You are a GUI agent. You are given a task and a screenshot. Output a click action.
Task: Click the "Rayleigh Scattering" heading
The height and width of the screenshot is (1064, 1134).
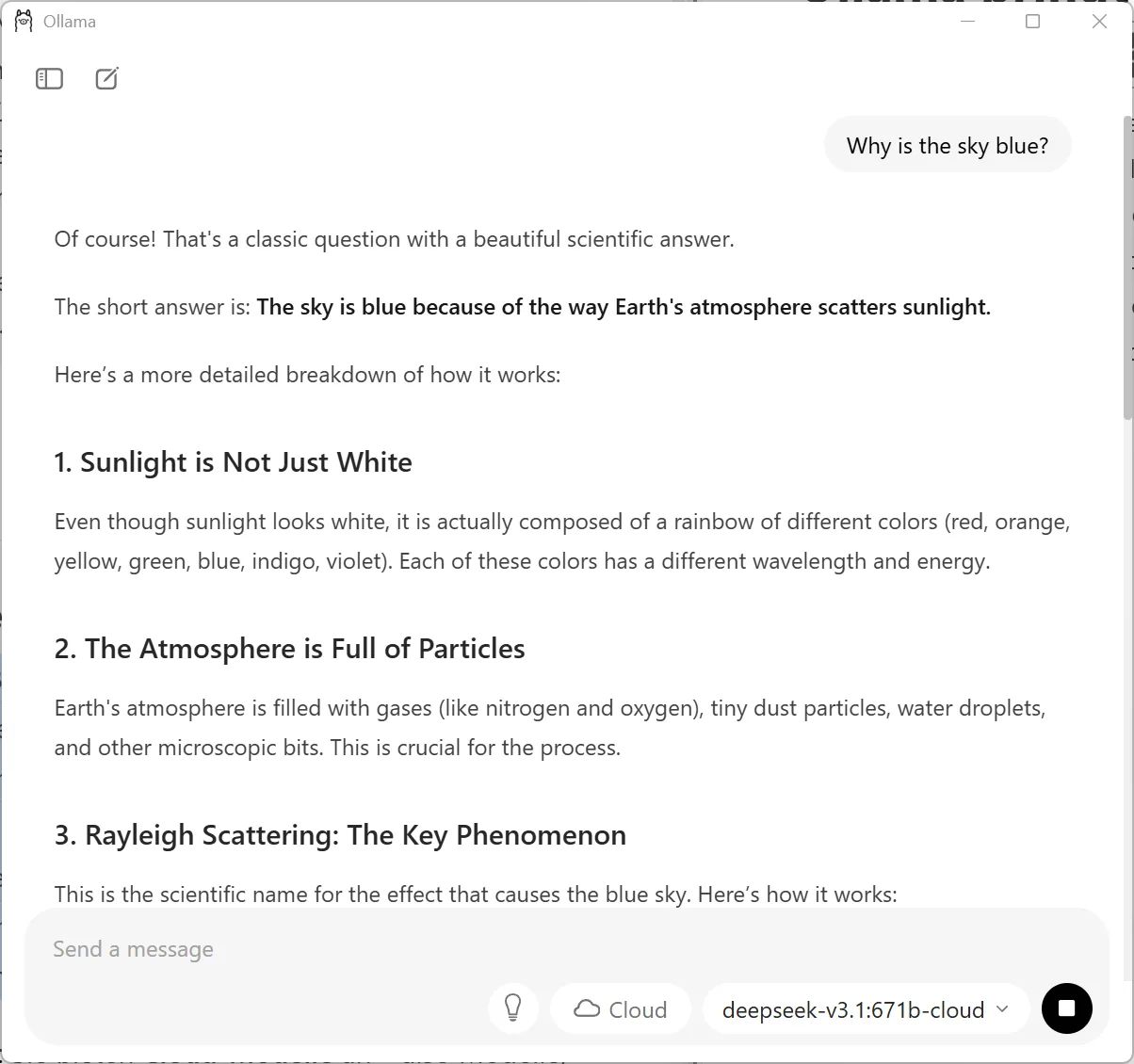(341, 835)
